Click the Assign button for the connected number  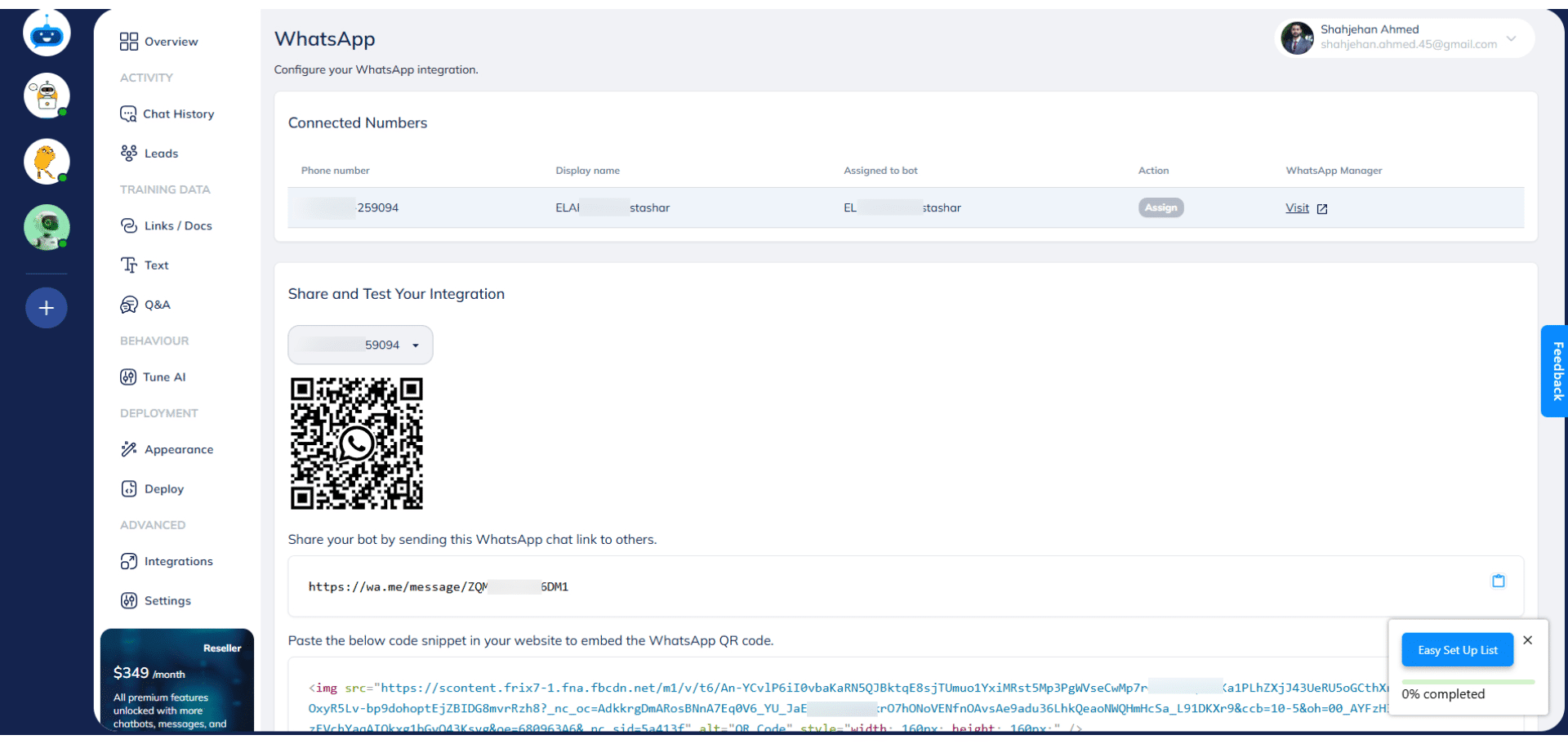(1160, 207)
